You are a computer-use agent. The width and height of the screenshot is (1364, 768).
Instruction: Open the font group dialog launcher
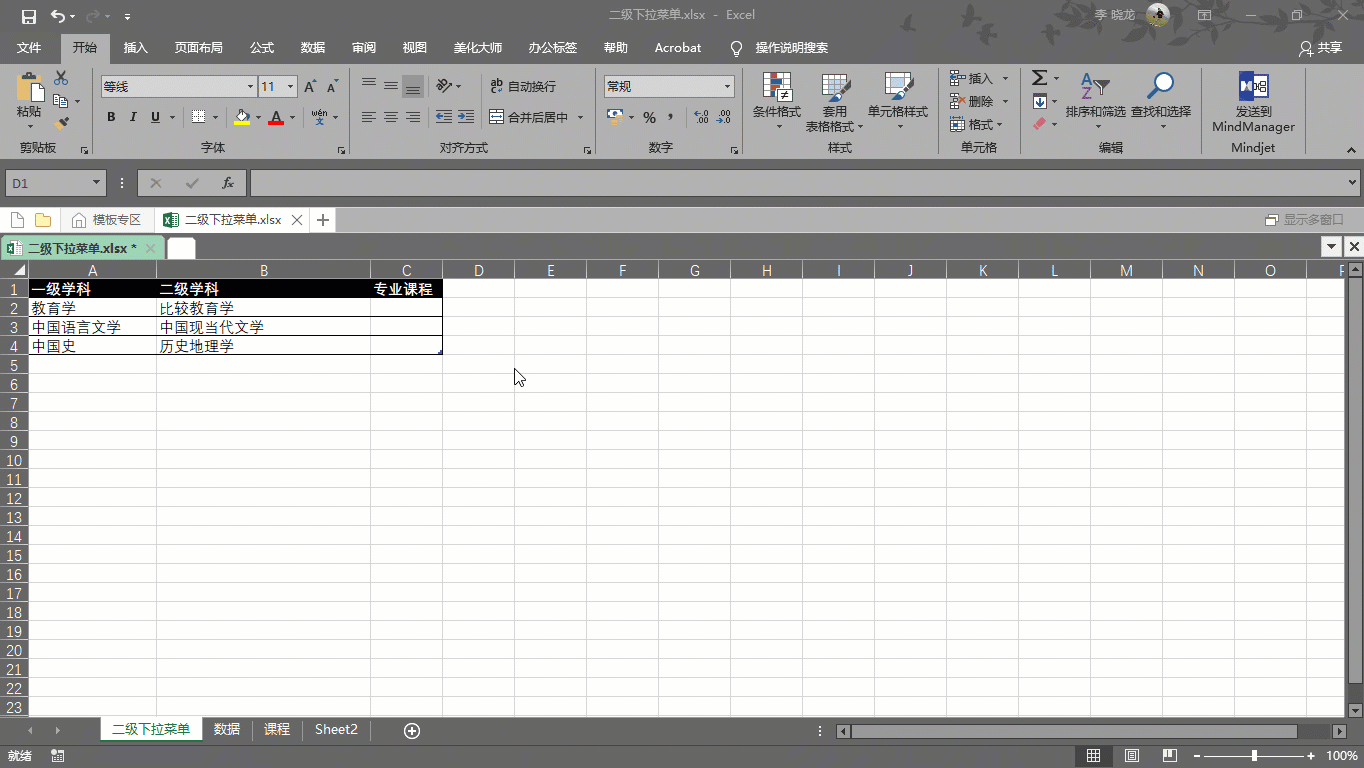click(341, 150)
